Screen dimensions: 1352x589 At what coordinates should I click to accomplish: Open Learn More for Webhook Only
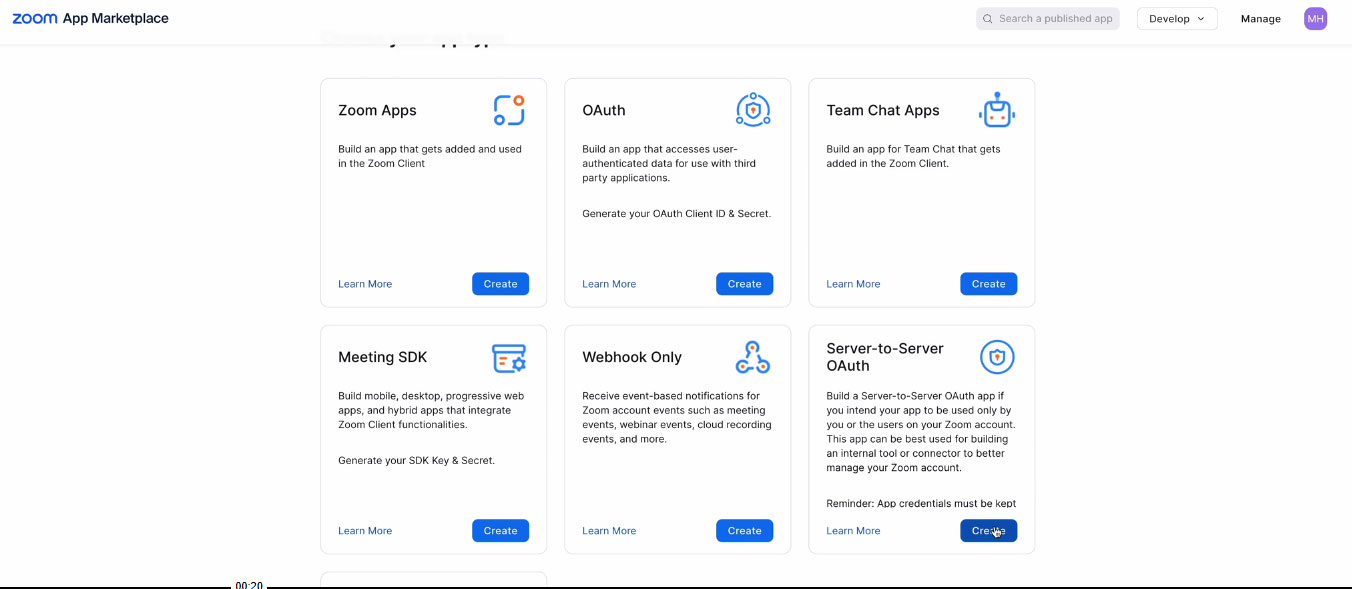click(609, 531)
